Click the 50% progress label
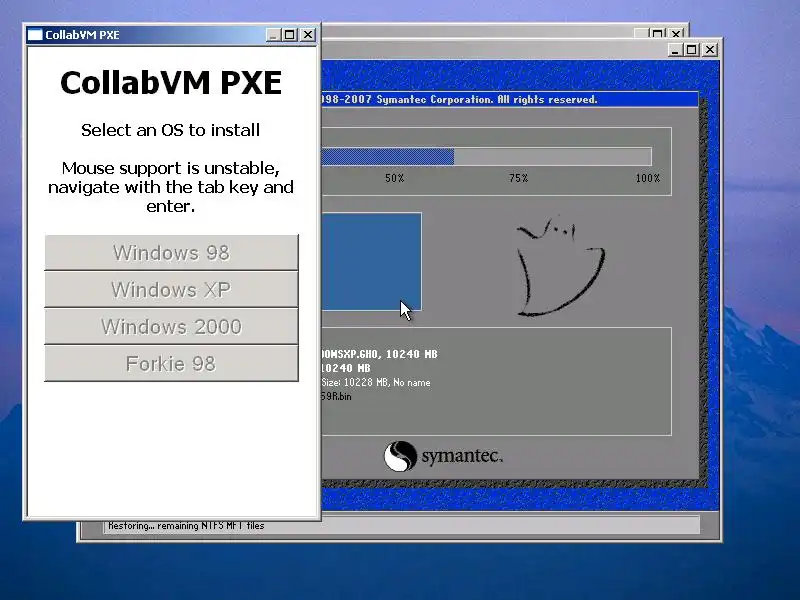Viewport: 800px width, 600px height. (x=394, y=178)
